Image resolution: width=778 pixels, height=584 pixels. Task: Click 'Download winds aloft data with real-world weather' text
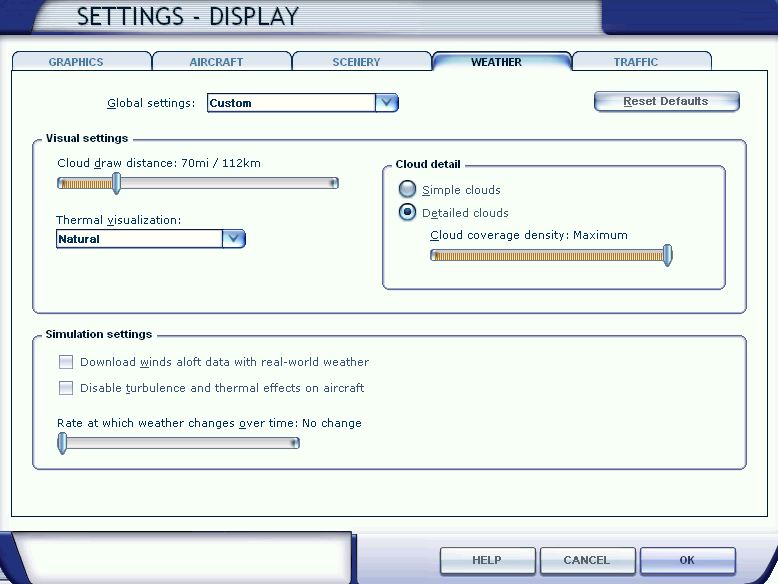point(225,362)
